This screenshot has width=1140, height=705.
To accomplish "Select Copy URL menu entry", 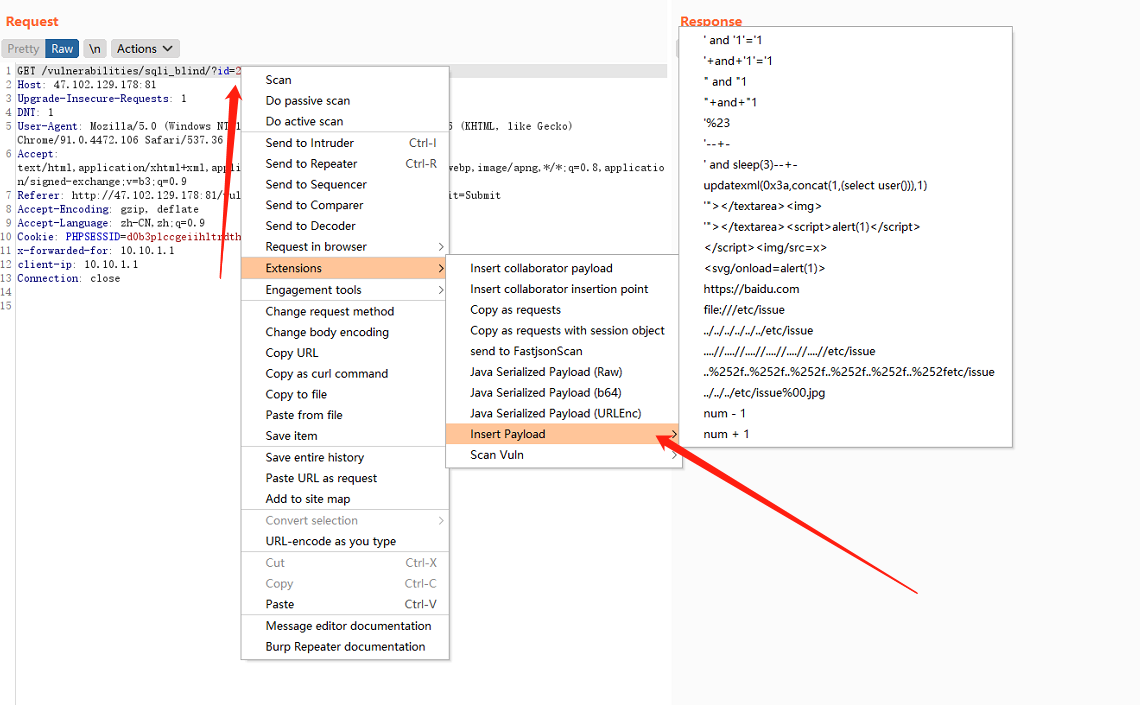I will tap(345, 353).
